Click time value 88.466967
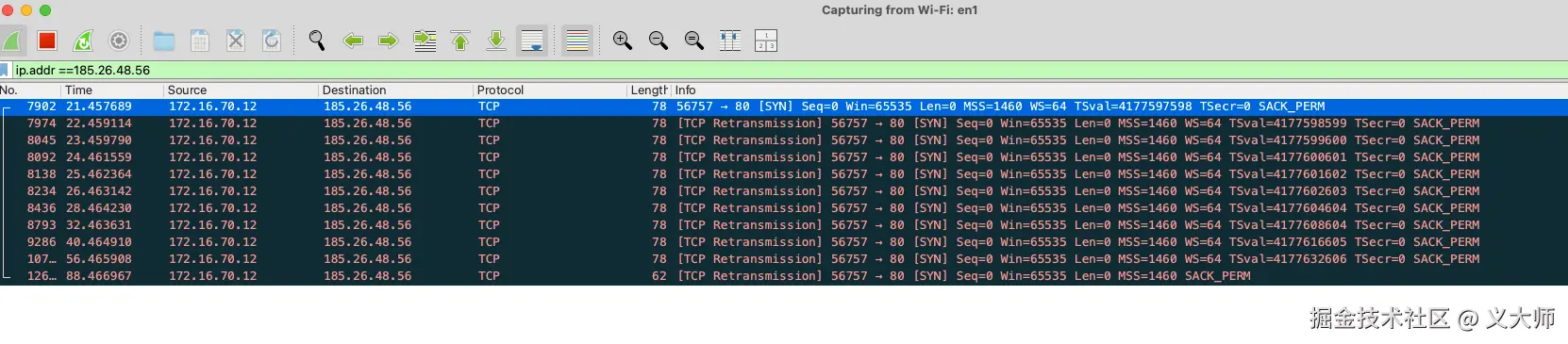This screenshot has width=1568, height=344. click(x=99, y=276)
